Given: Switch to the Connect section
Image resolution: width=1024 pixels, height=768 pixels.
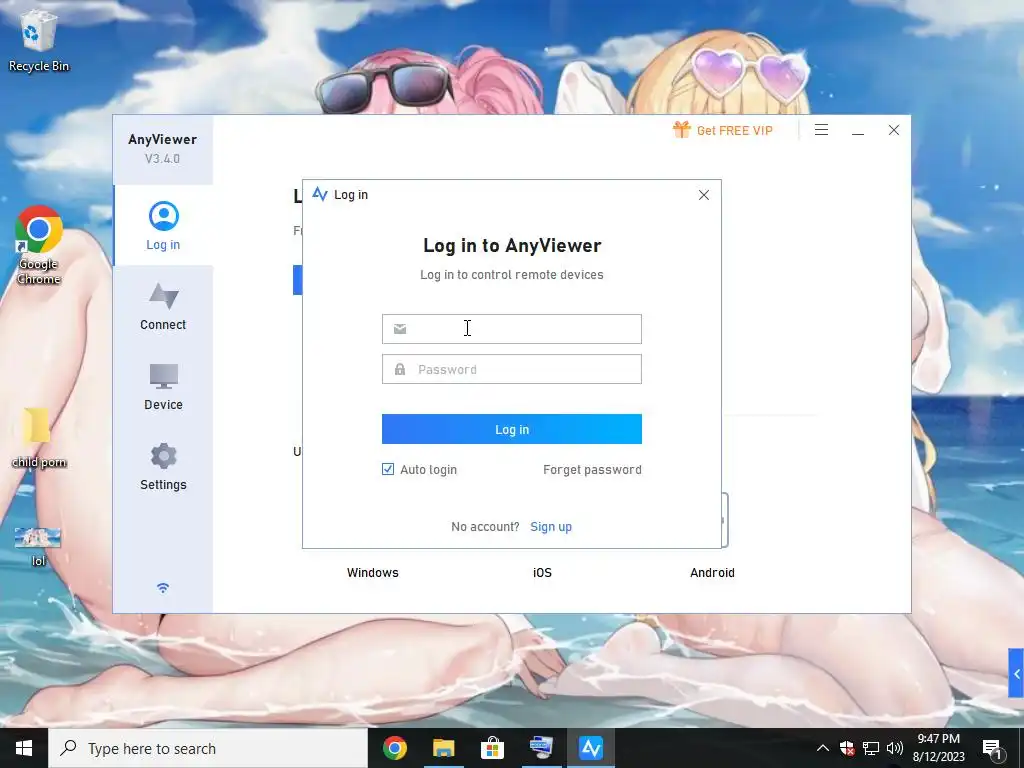Looking at the screenshot, I should (163, 306).
